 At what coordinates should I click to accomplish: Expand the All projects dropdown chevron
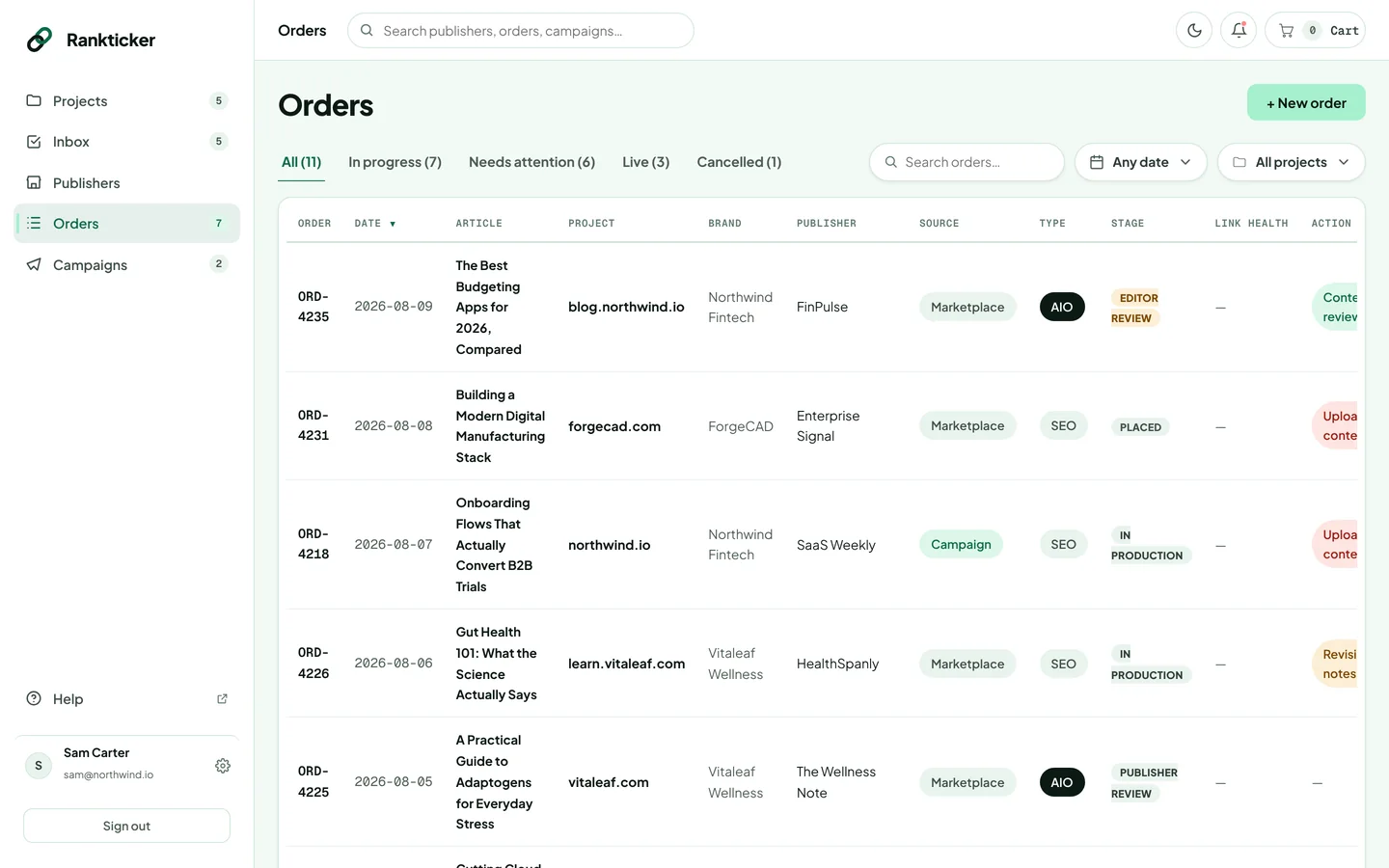point(1344,162)
